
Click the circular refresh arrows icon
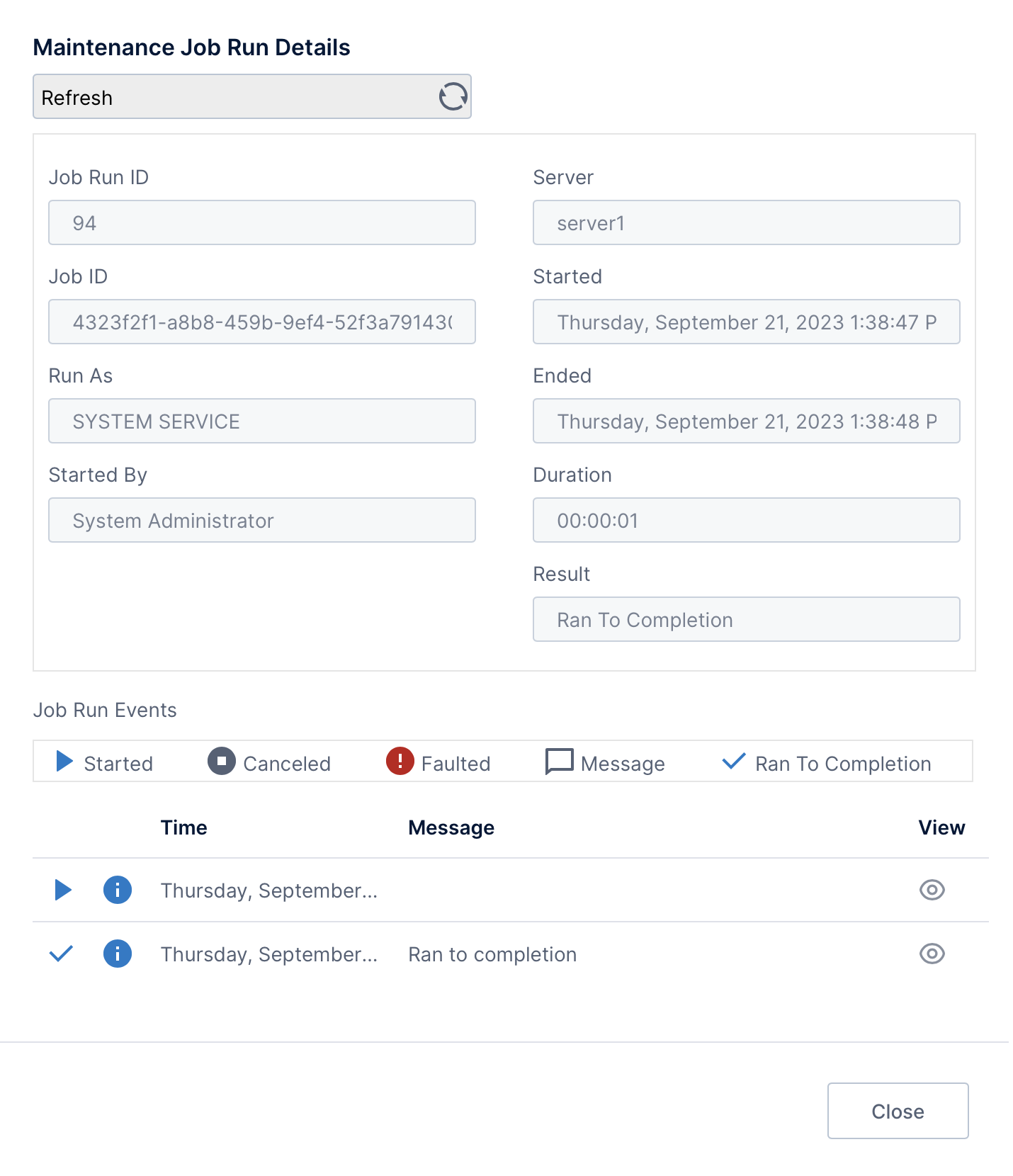click(x=453, y=97)
